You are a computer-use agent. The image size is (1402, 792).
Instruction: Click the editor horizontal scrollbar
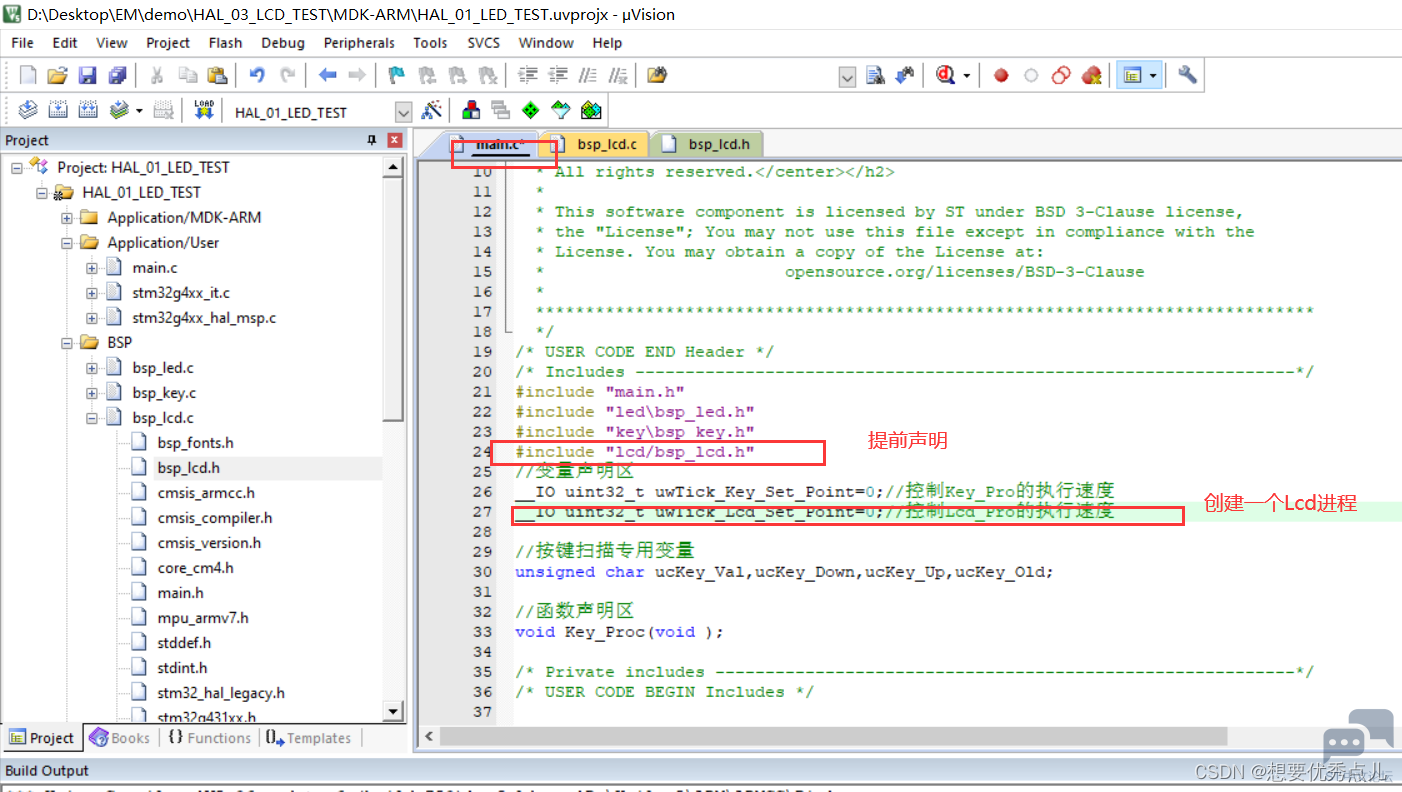pos(833,736)
